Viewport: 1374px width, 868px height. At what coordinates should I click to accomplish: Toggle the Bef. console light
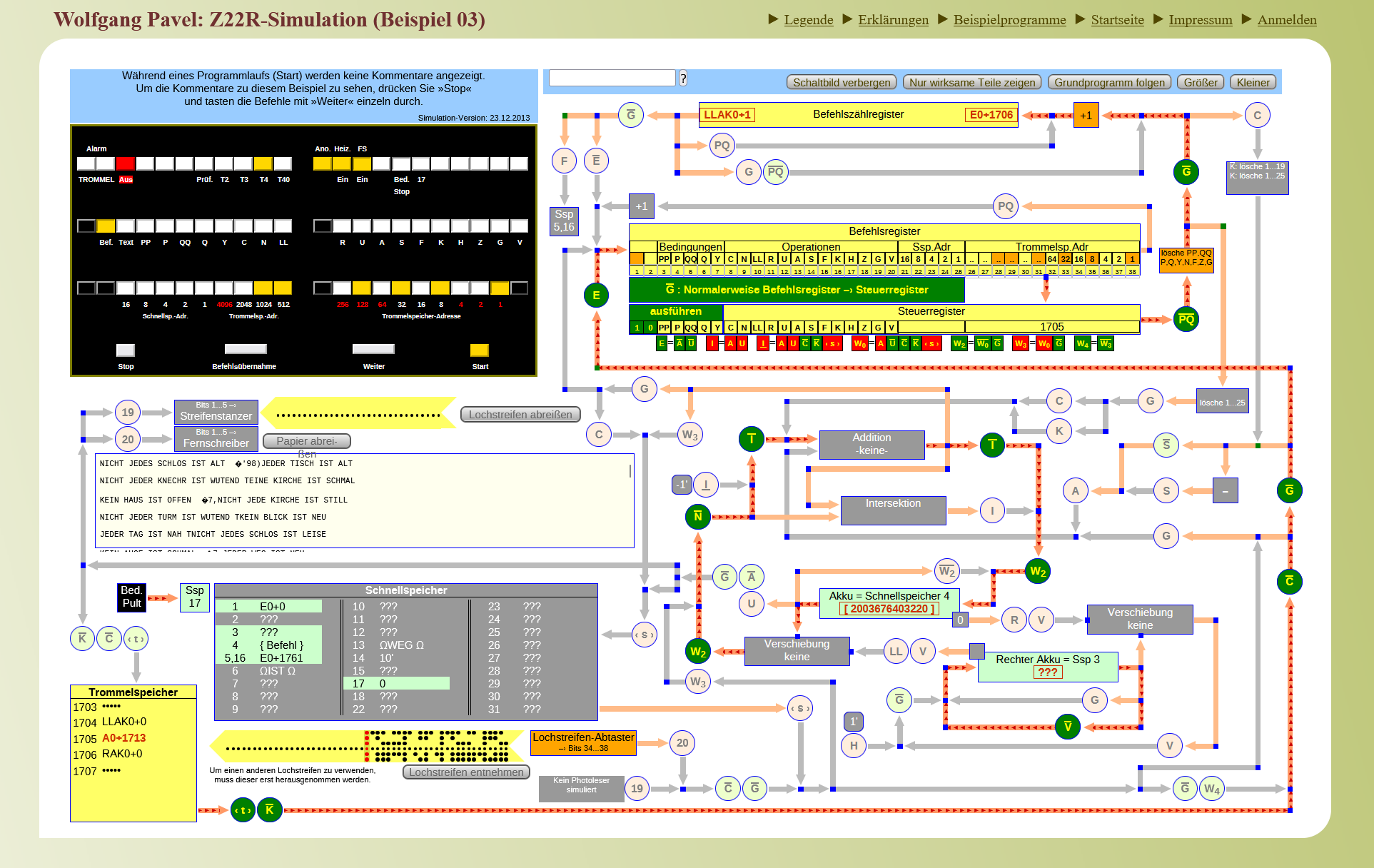(106, 226)
